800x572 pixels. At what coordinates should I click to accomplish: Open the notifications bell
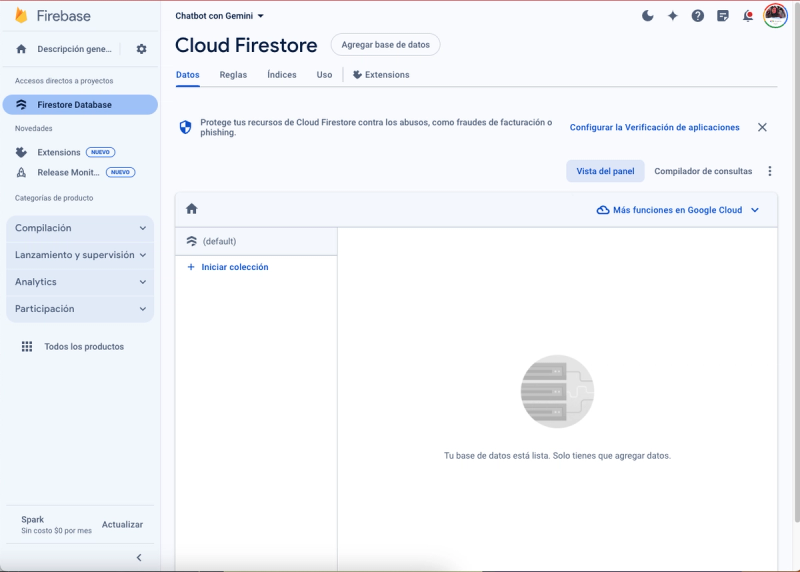[747, 16]
